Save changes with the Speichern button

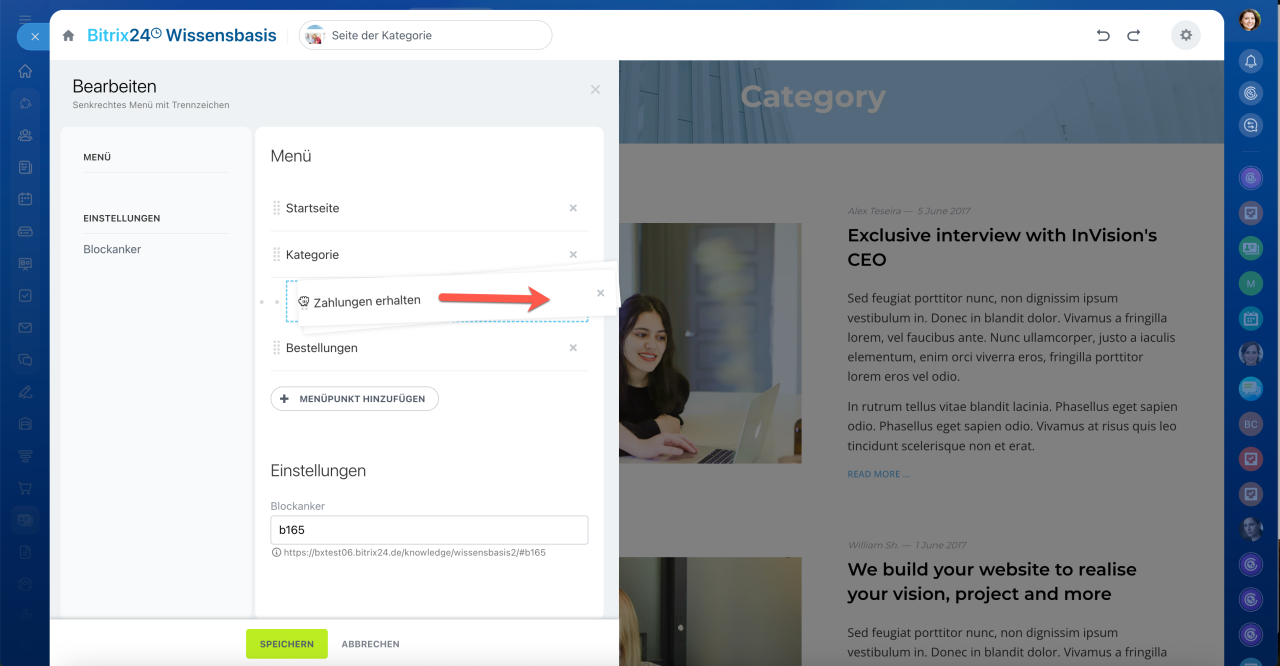(x=287, y=644)
